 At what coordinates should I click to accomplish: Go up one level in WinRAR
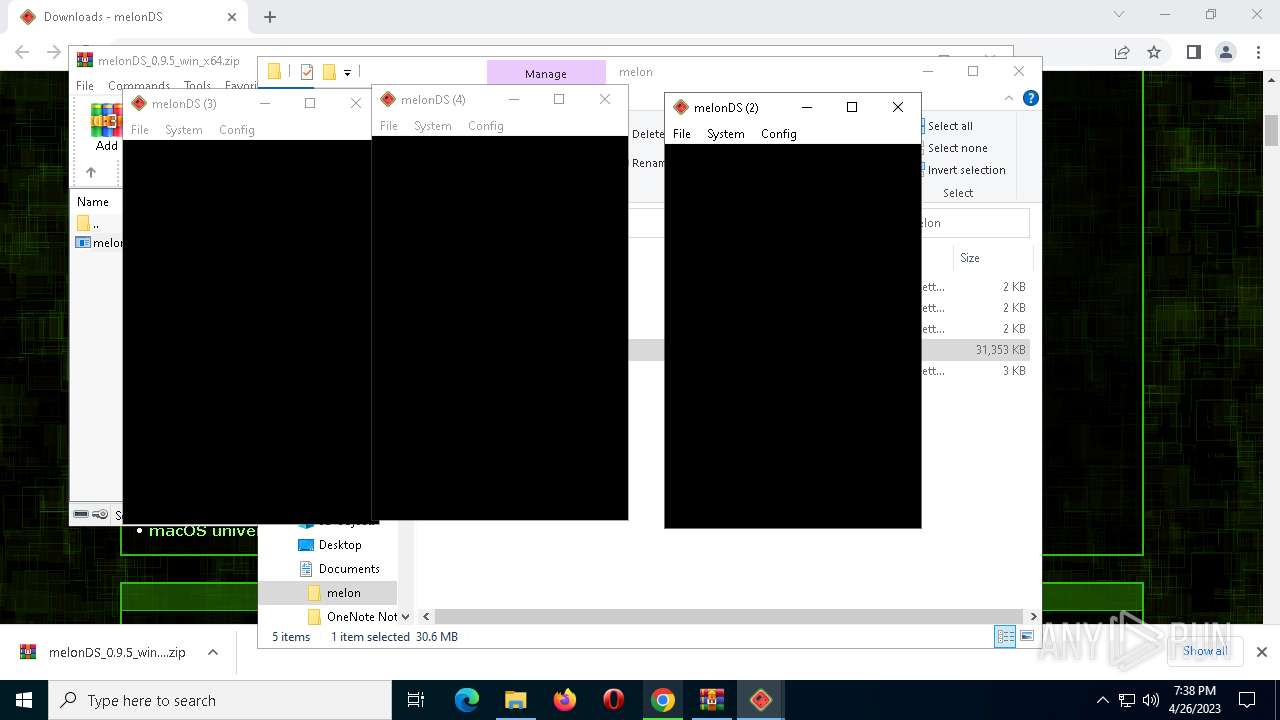pos(91,173)
